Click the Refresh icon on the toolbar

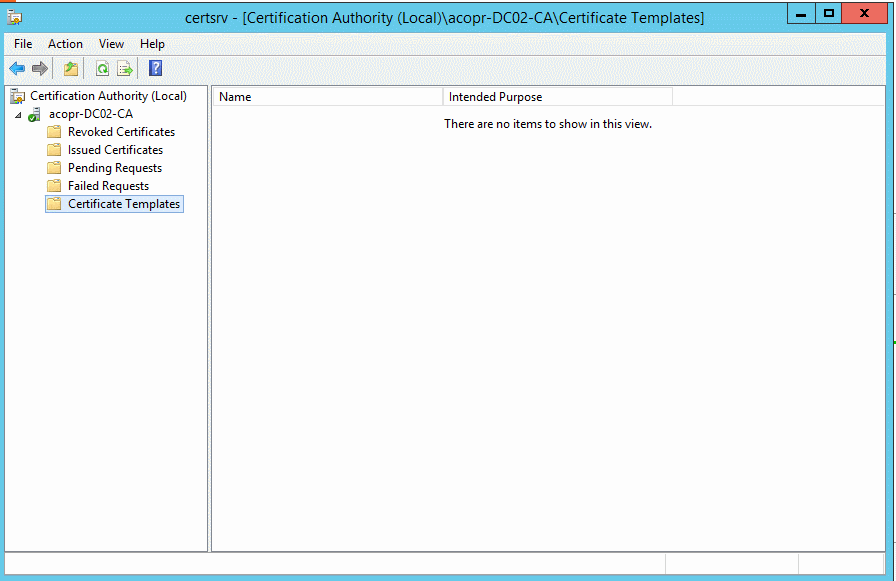[101, 68]
